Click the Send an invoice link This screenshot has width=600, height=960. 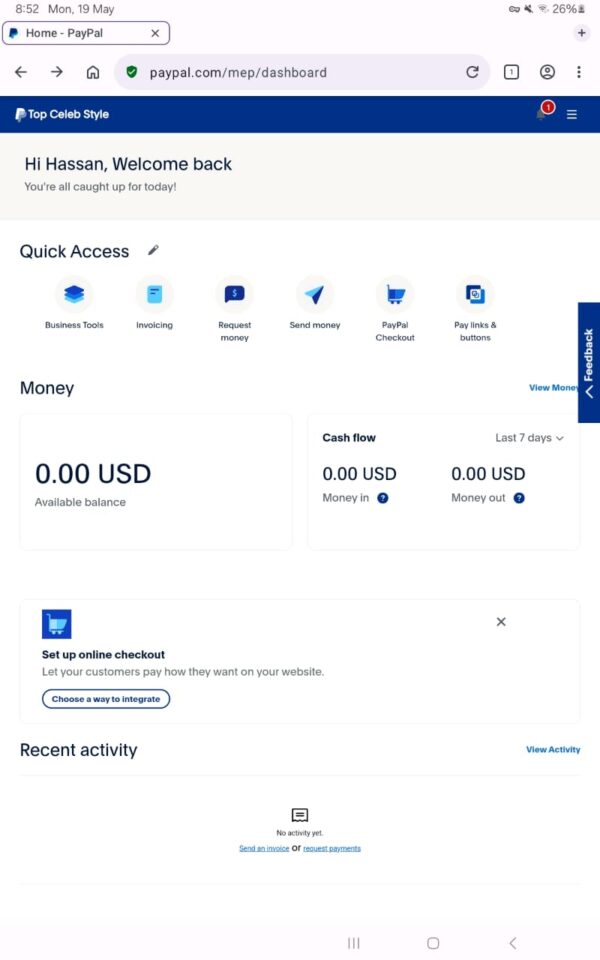[x=264, y=848]
